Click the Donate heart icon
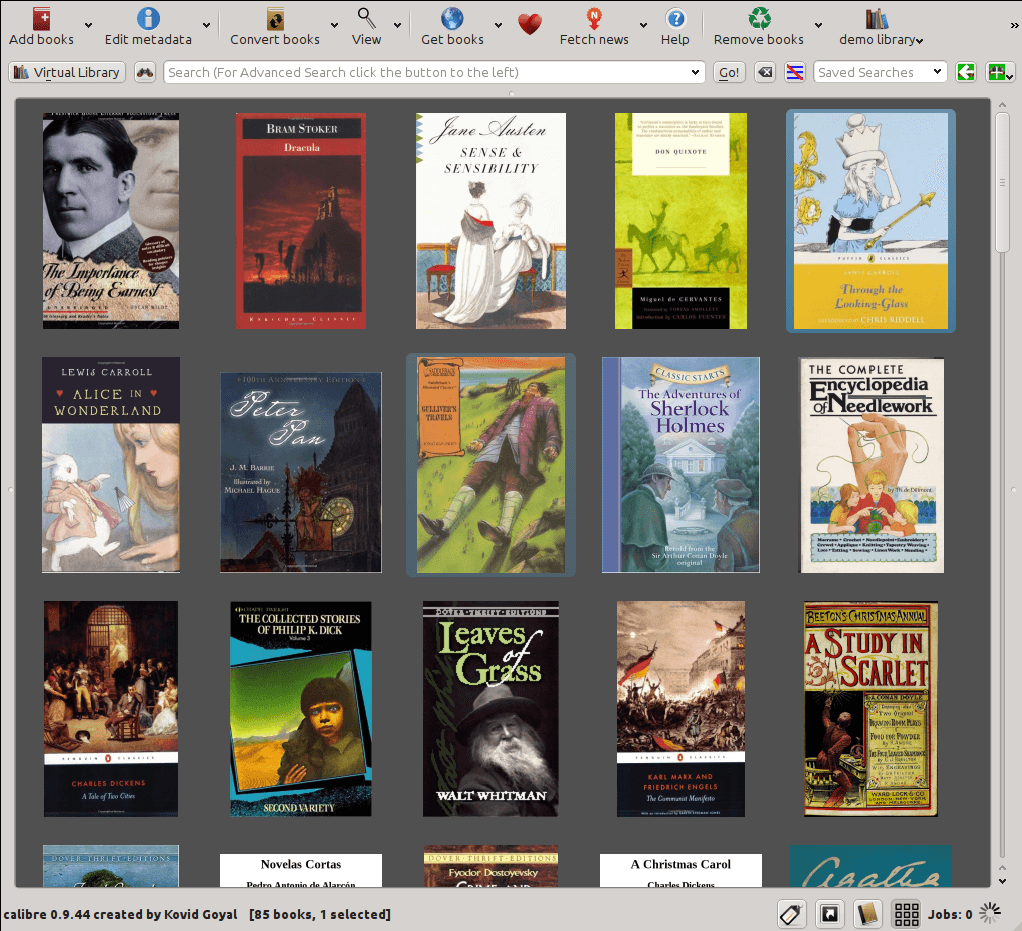 point(530,22)
